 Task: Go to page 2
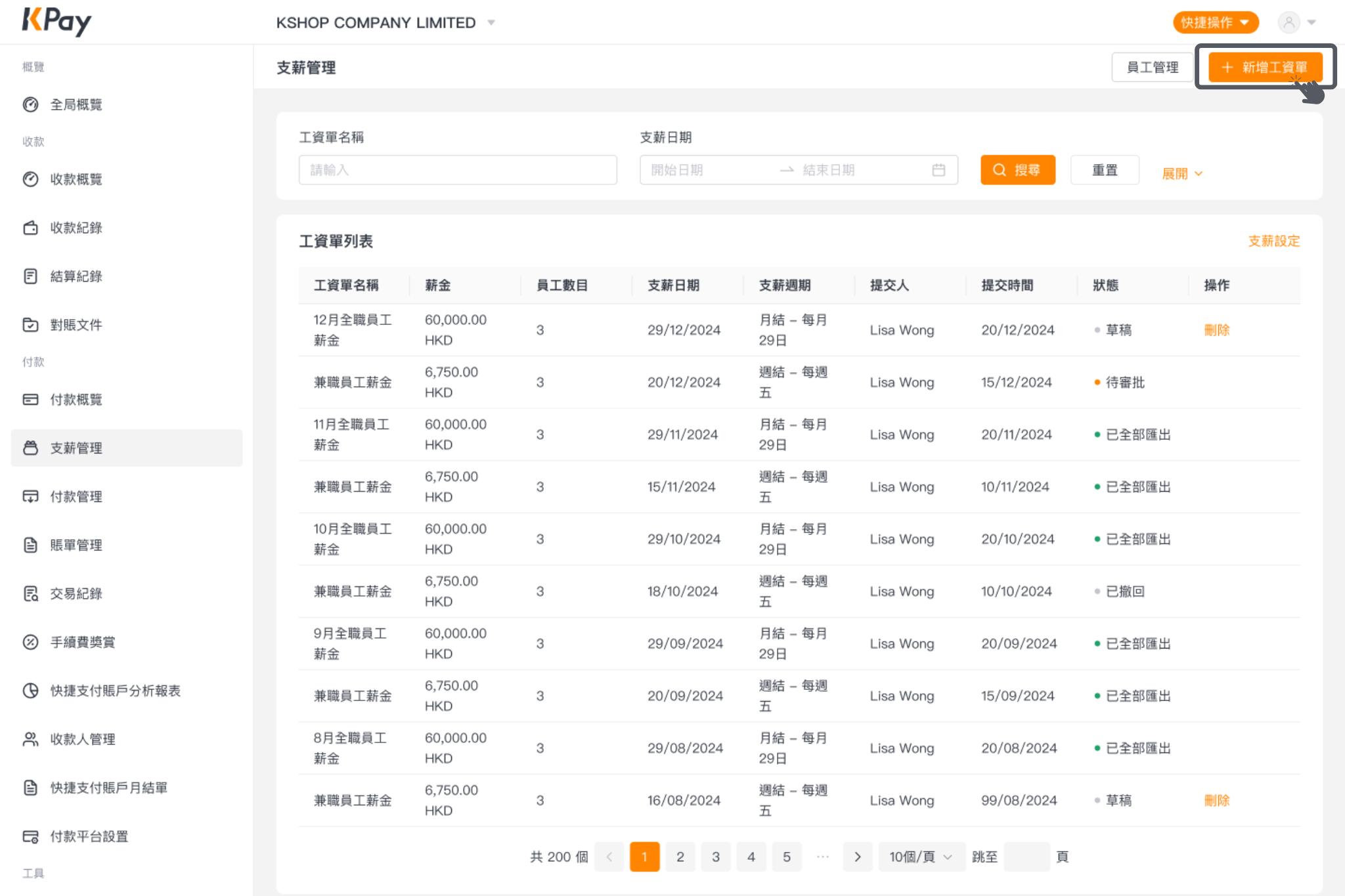680,857
